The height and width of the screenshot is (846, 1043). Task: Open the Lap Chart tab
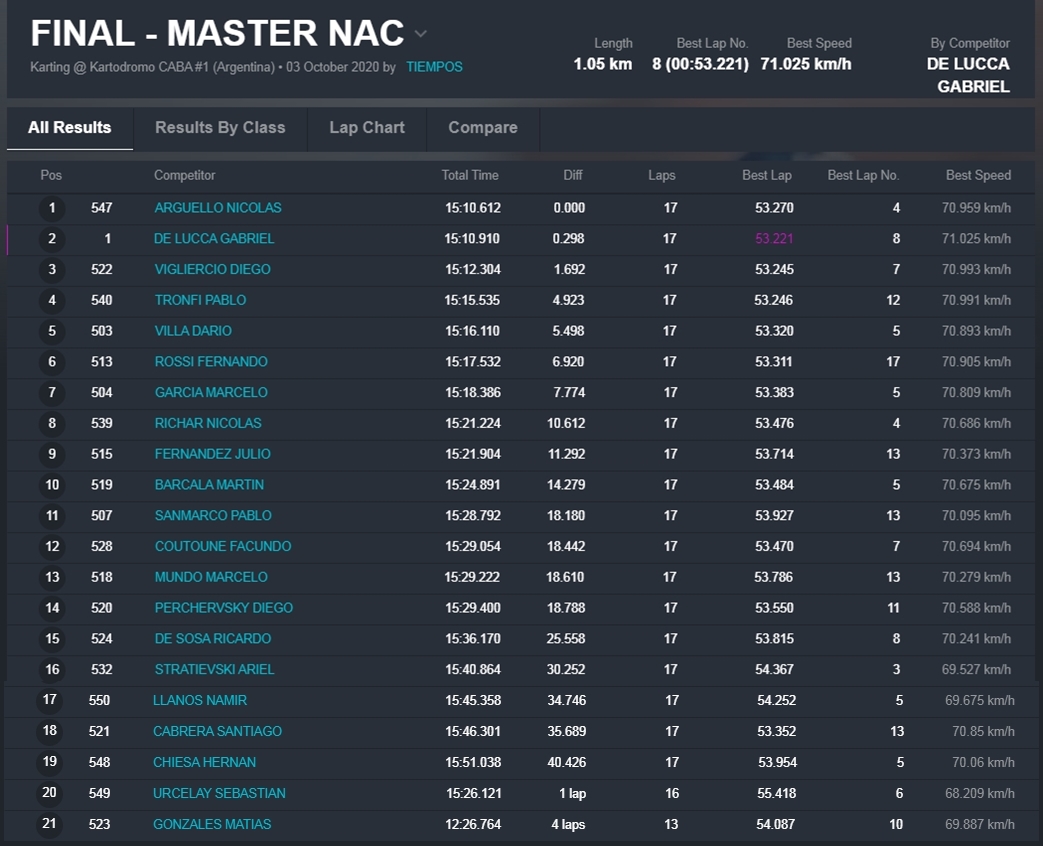(x=367, y=128)
